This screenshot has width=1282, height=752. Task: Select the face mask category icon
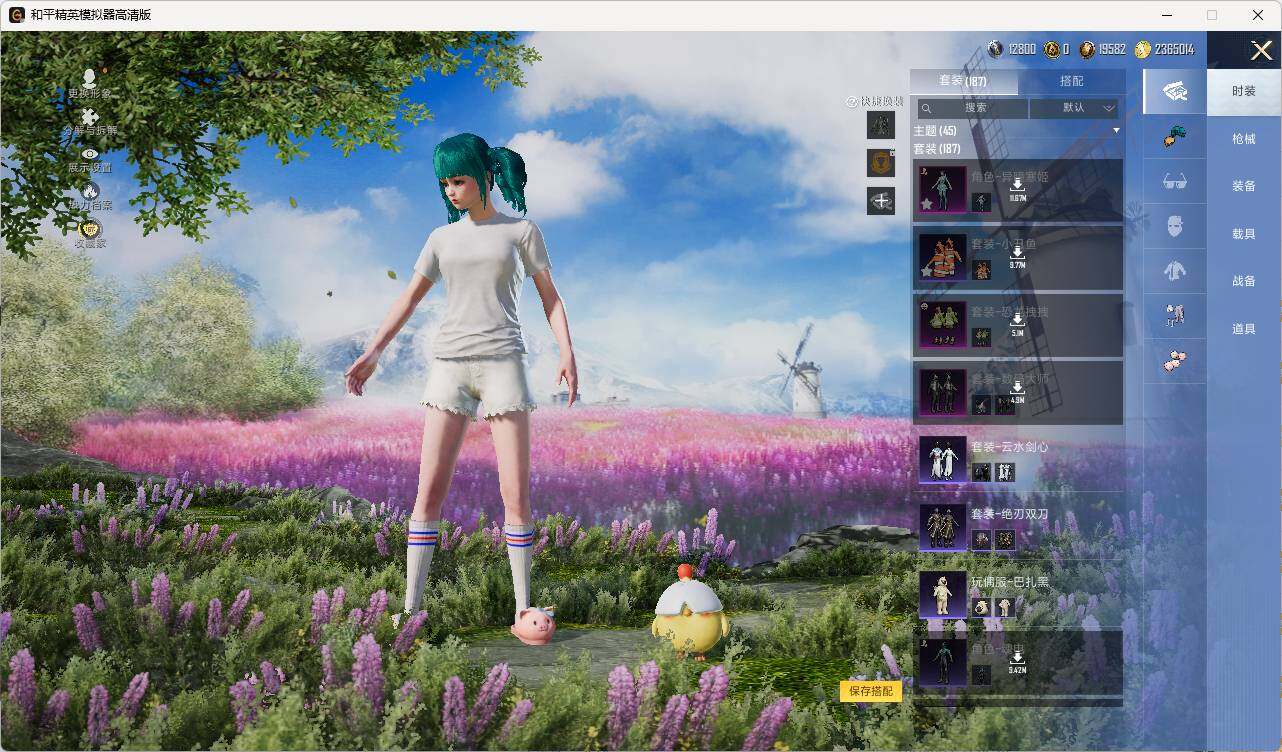1174,226
